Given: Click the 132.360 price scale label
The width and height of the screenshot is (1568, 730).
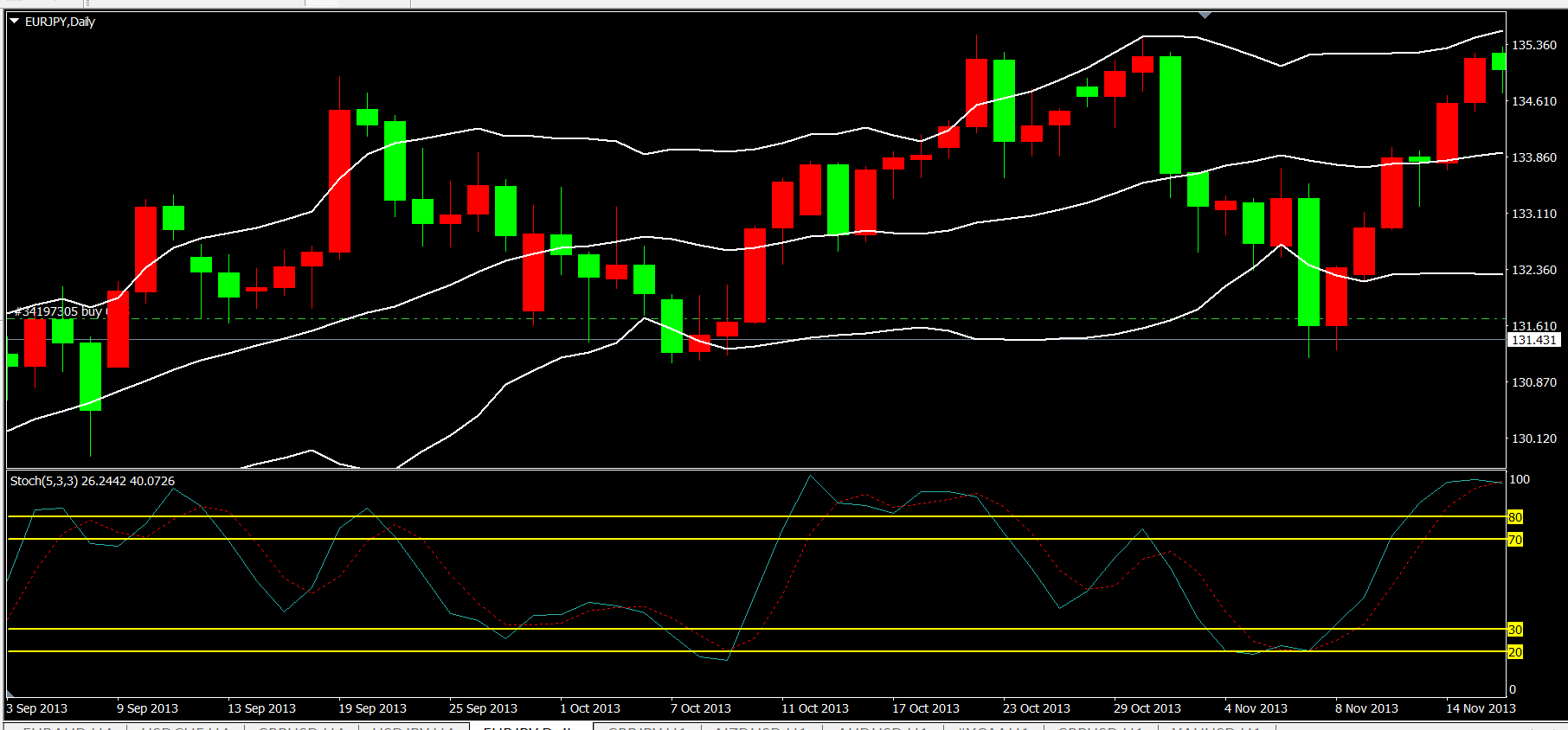Looking at the screenshot, I should [1533, 270].
